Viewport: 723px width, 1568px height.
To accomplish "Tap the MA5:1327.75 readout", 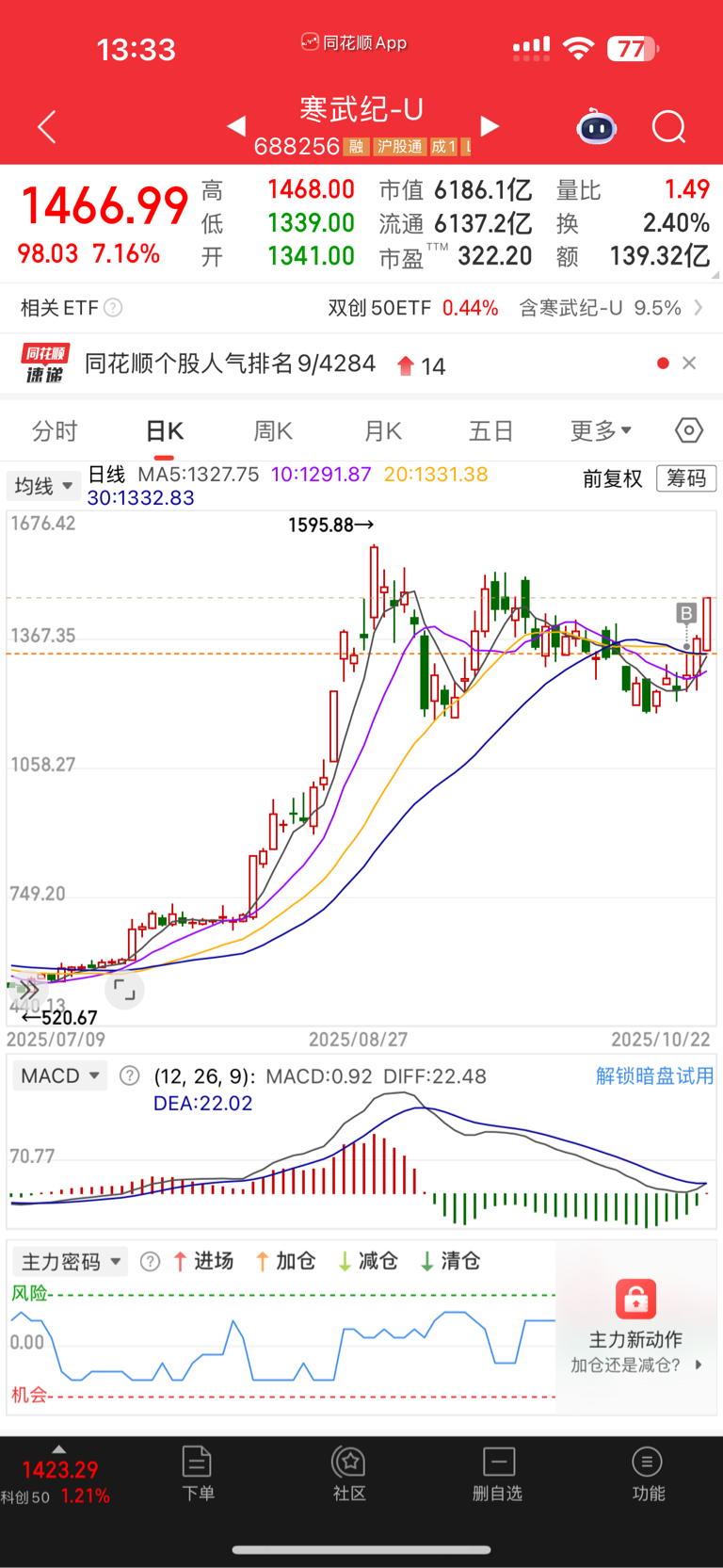I will [x=199, y=474].
